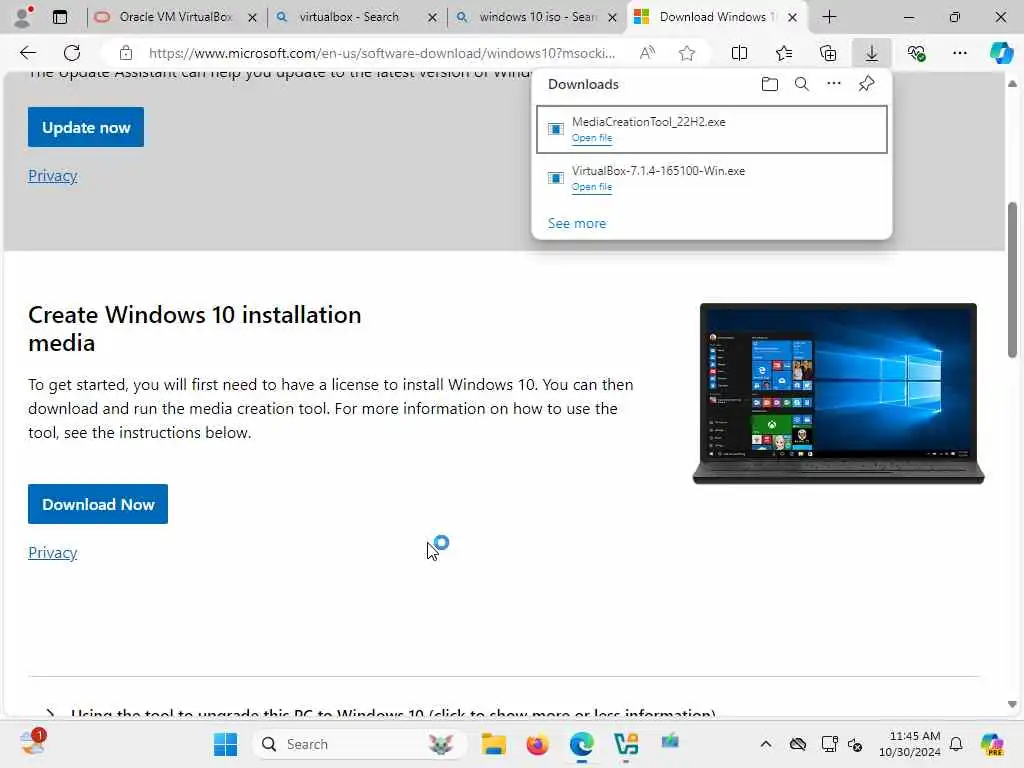Screen dimensions: 1024x768
Task: Select the Download Windows tab
Action: (x=716, y=17)
